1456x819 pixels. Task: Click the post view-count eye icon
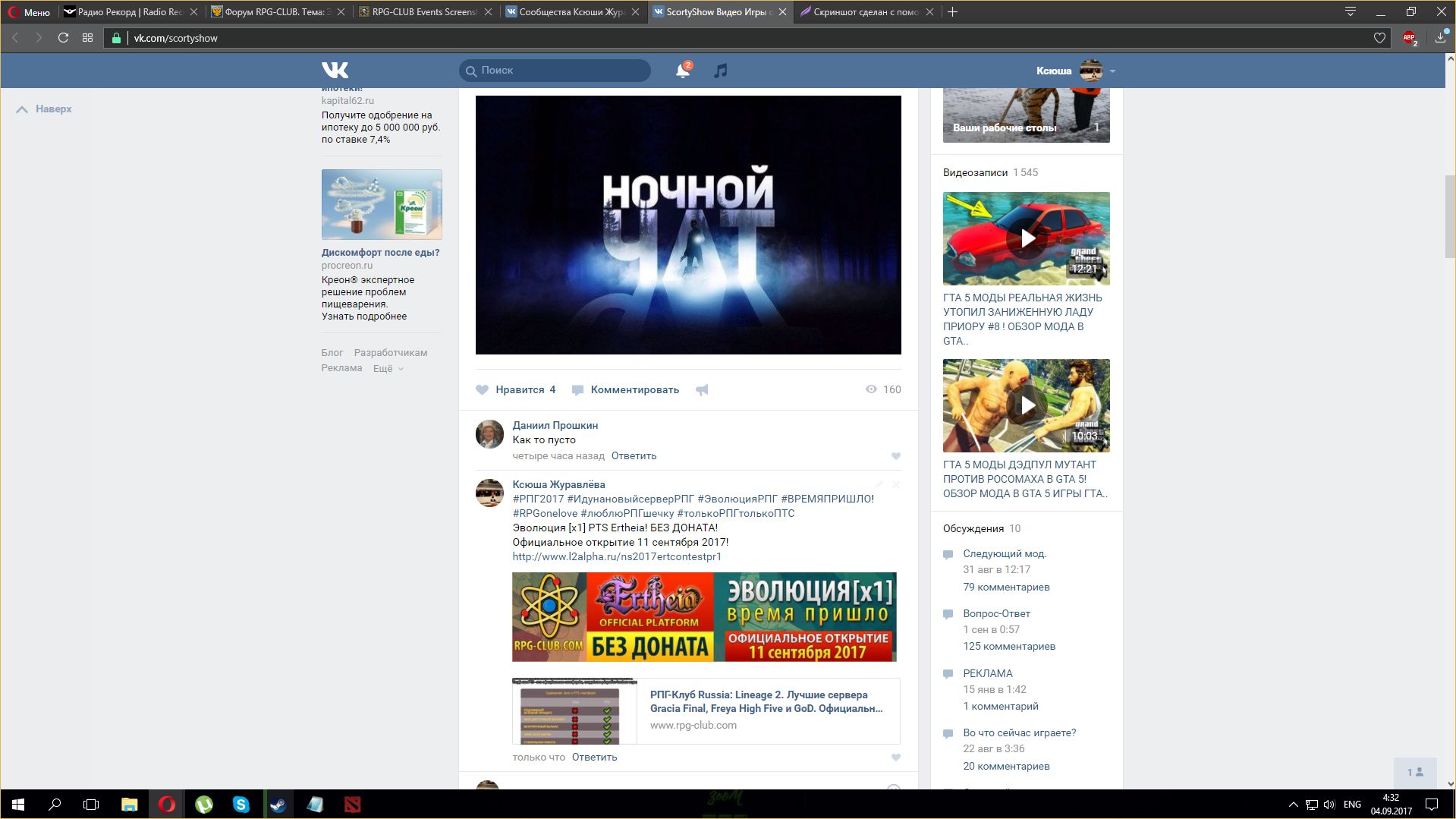(871, 389)
